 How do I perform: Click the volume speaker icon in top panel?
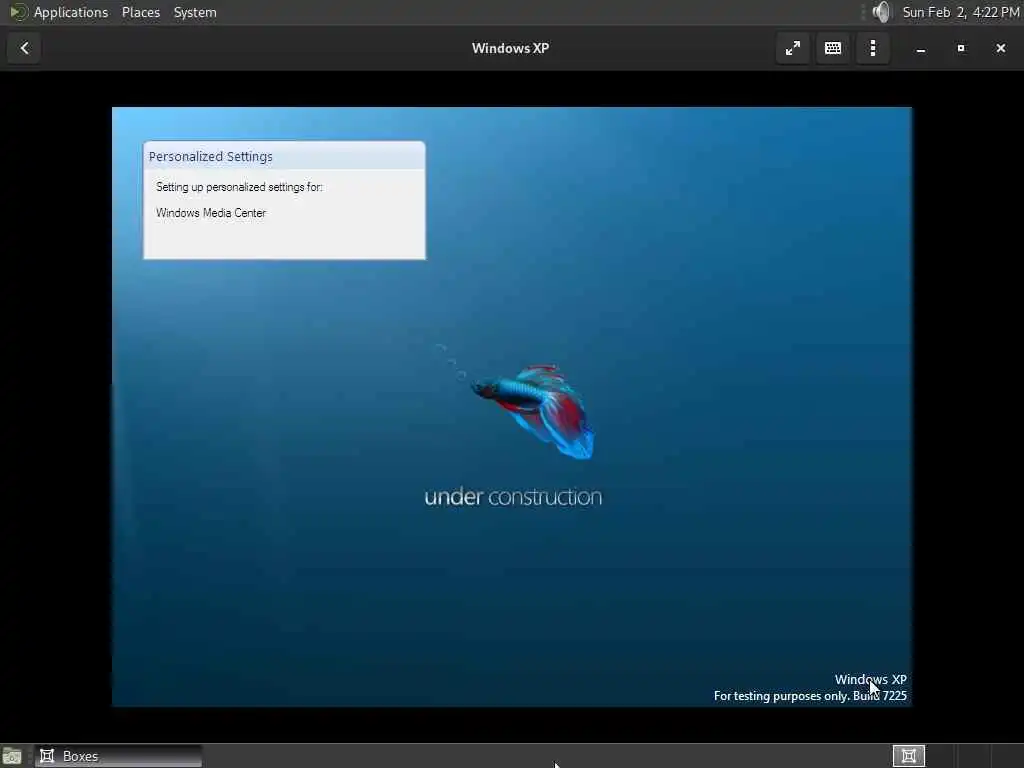pyautogui.click(x=881, y=12)
